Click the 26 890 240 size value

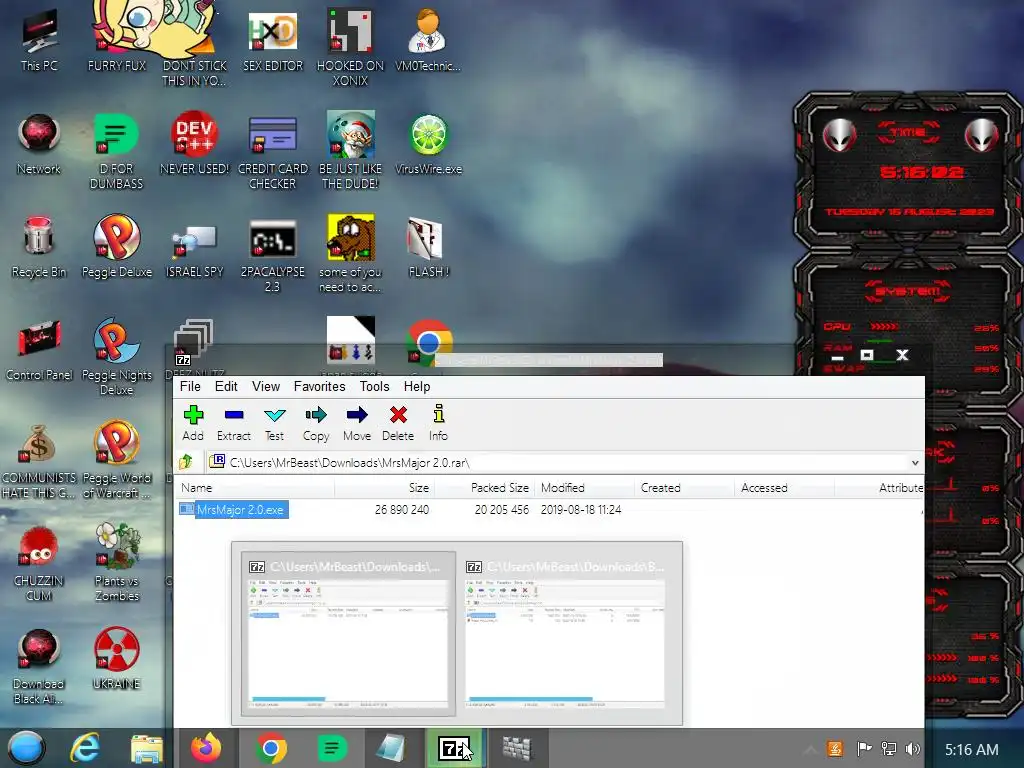402,509
